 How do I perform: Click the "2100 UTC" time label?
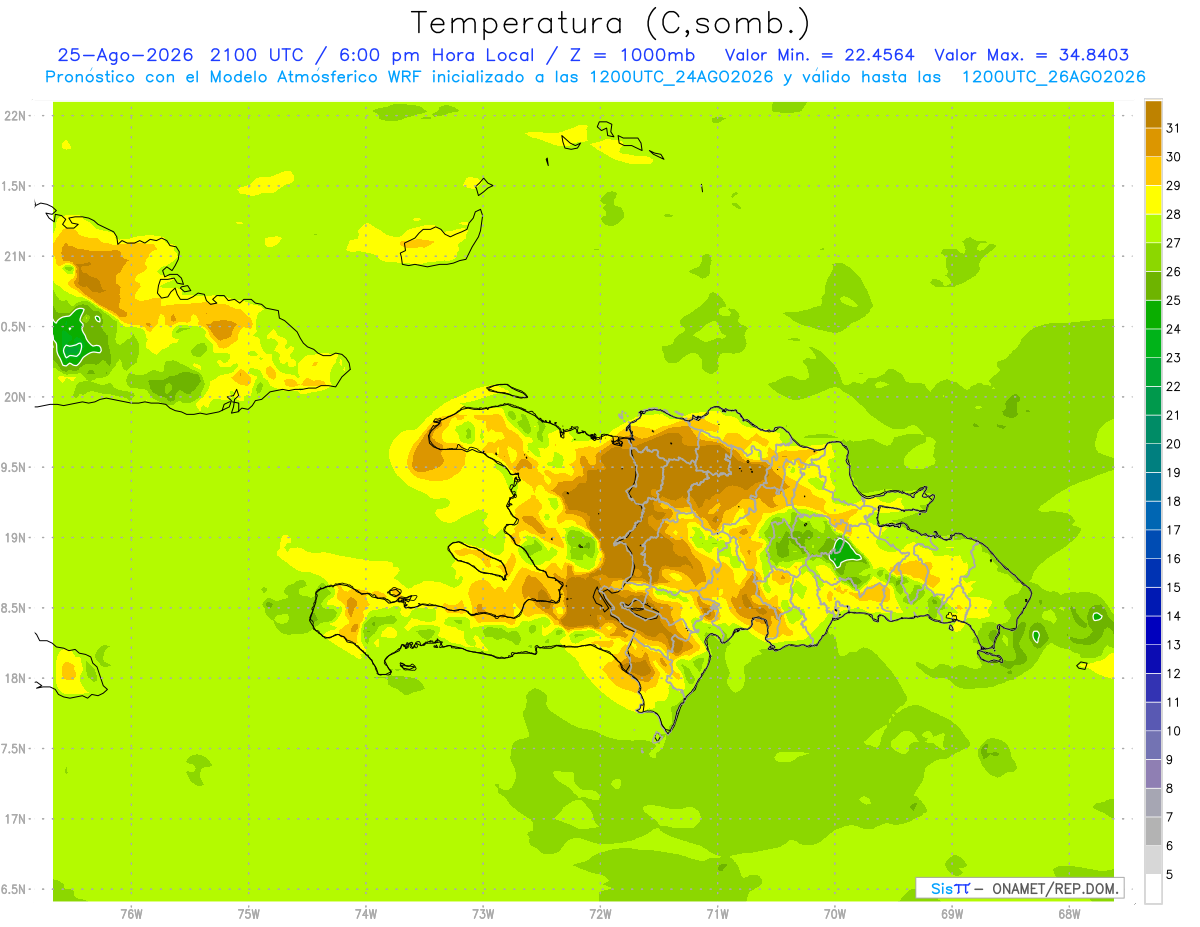coord(257,55)
